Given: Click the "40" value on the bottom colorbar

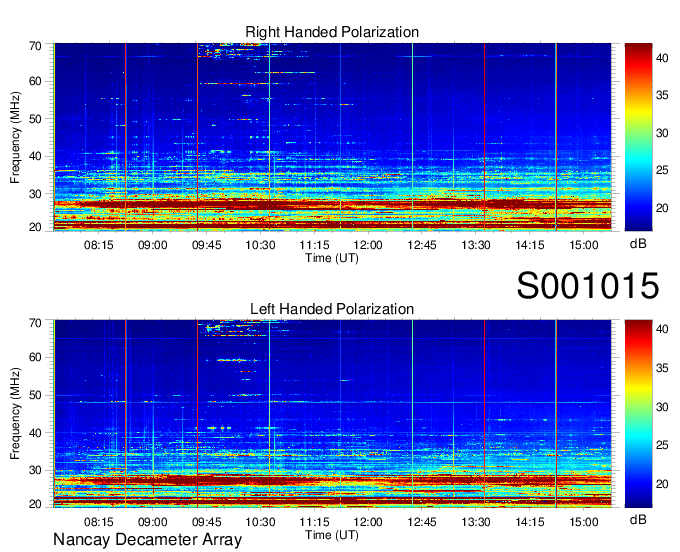Looking at the screenshot, I should click(662, 329).
